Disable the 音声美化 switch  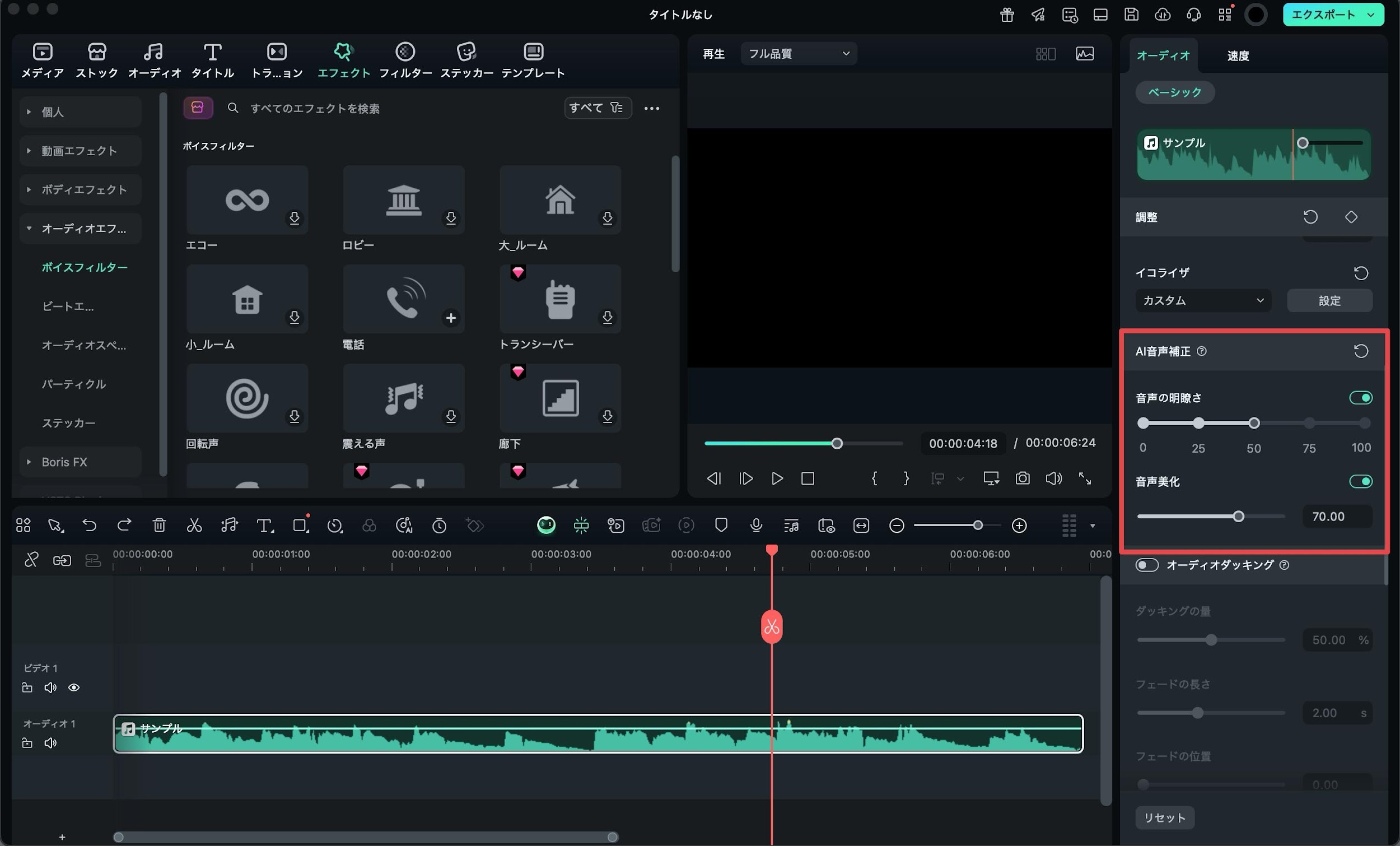point(1360,482)
